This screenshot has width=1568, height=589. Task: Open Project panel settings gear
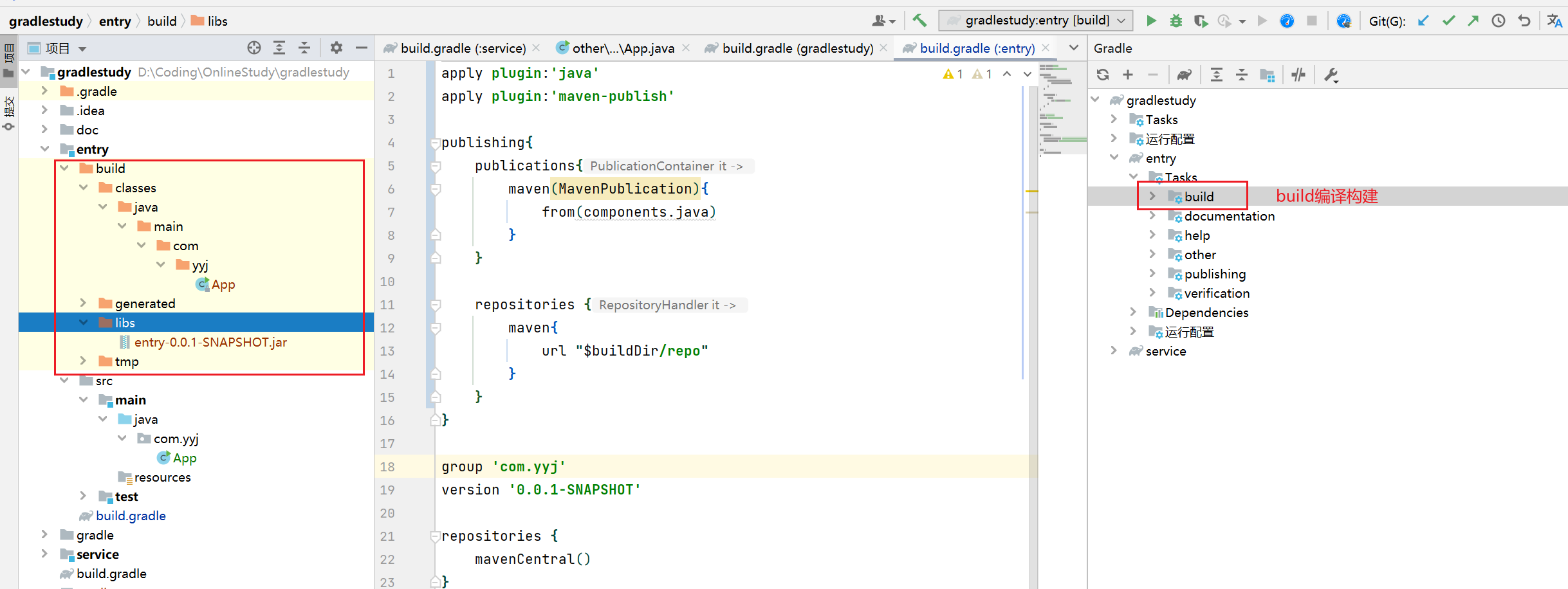336,48
